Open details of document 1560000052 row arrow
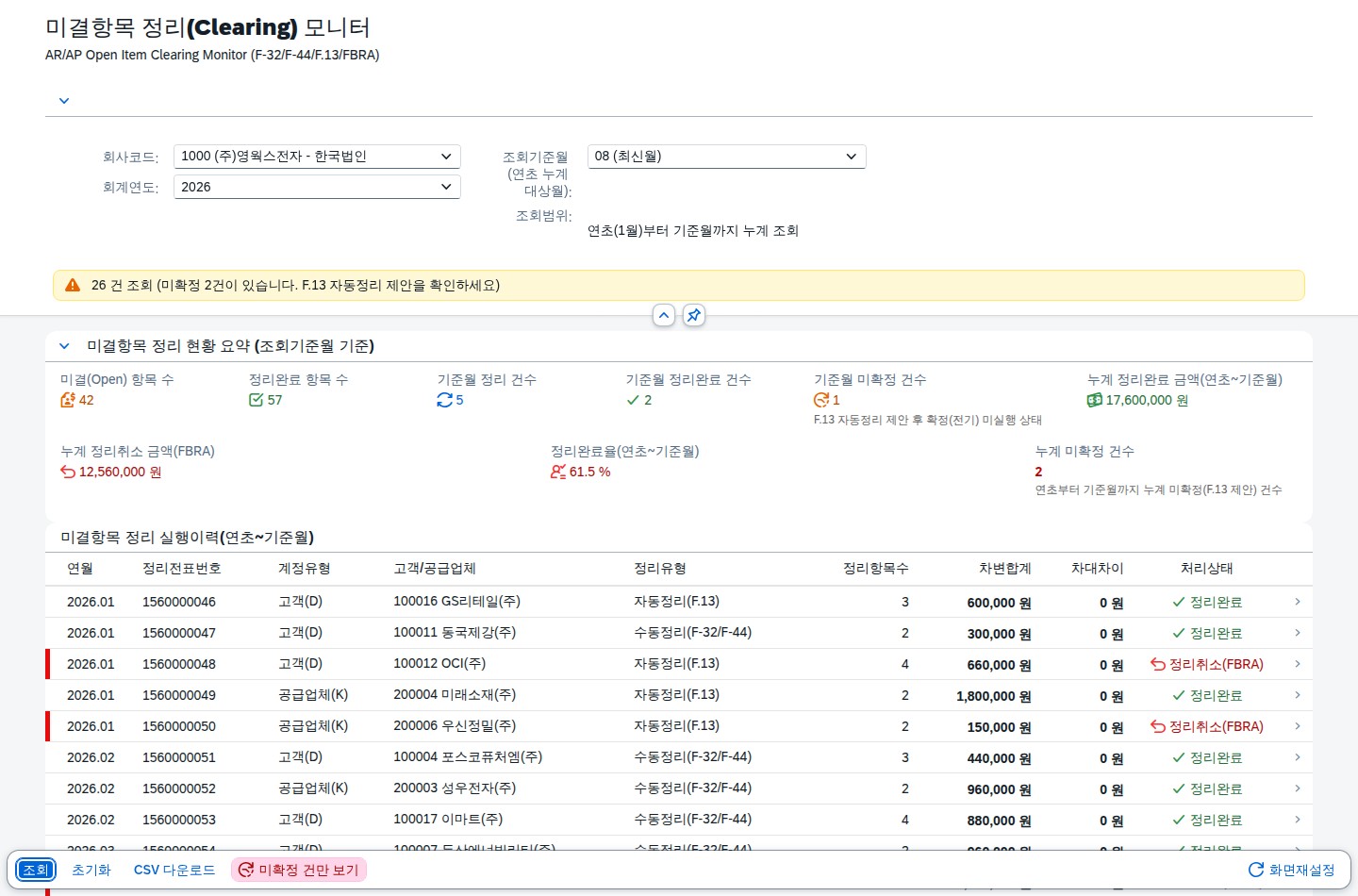This screenshot has height=896, width=1358. (1298, 788)
